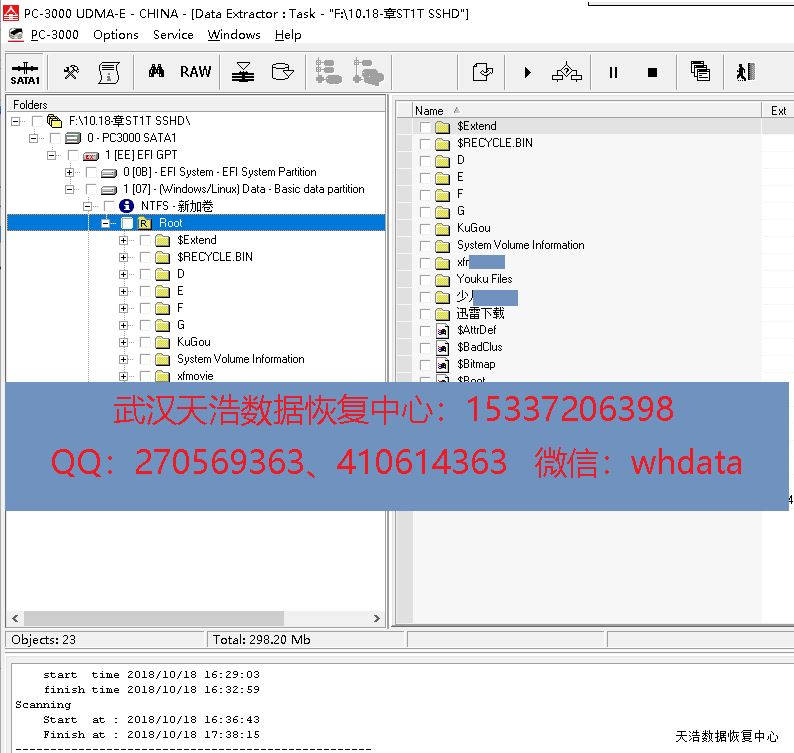Stop the task with the square button

pyautogui.click(x=652, y=73)
